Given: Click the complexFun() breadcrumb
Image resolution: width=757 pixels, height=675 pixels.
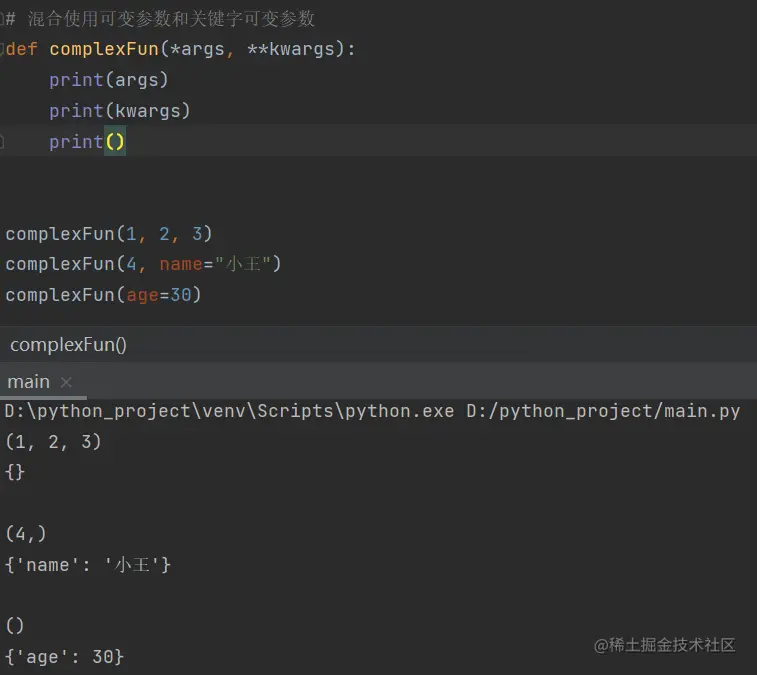Looking at the screenshot, I should coord(68,345).
